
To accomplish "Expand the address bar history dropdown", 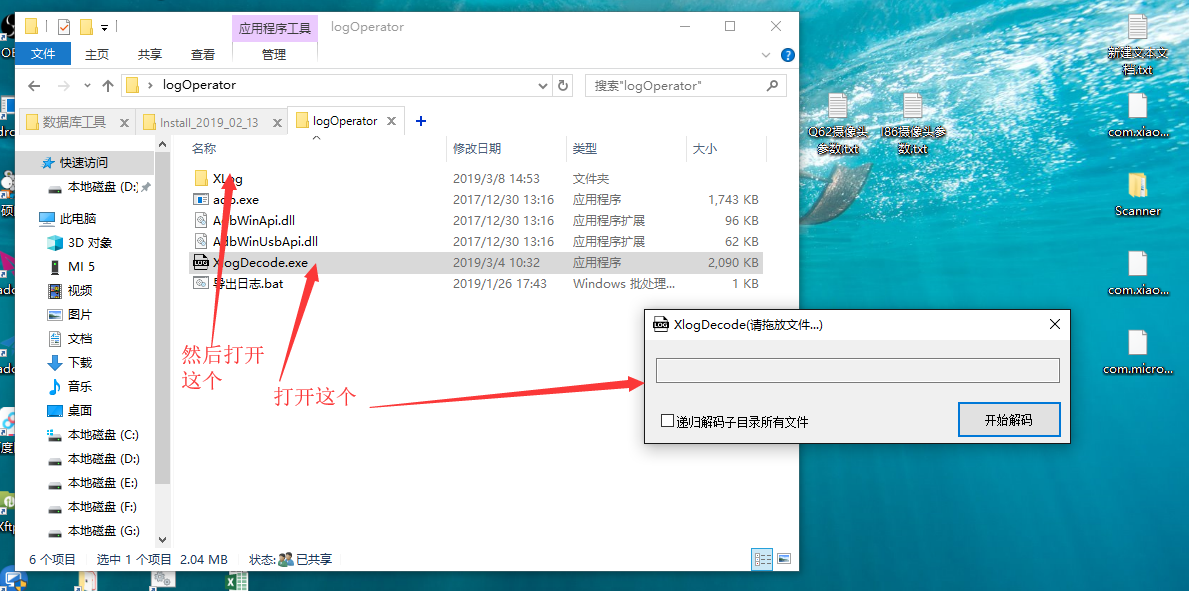I will point(545,86).
